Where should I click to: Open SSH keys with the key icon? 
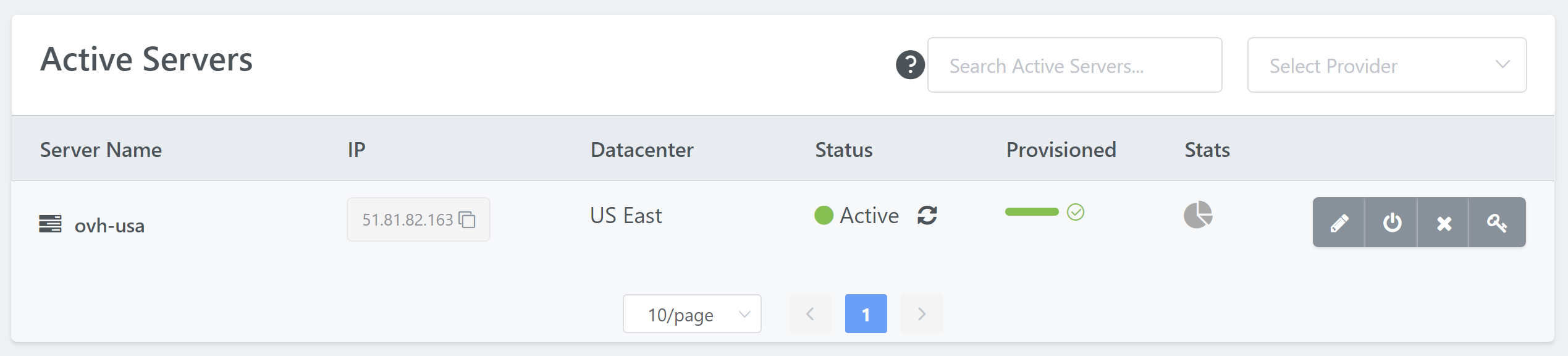pos(1497,222)
